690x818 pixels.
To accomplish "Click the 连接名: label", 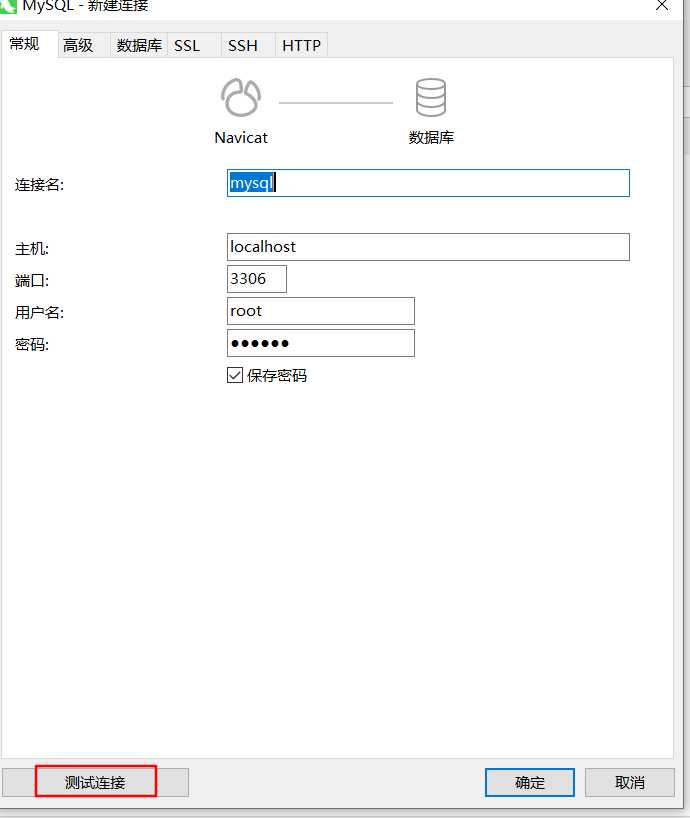I will pos(40,185).
